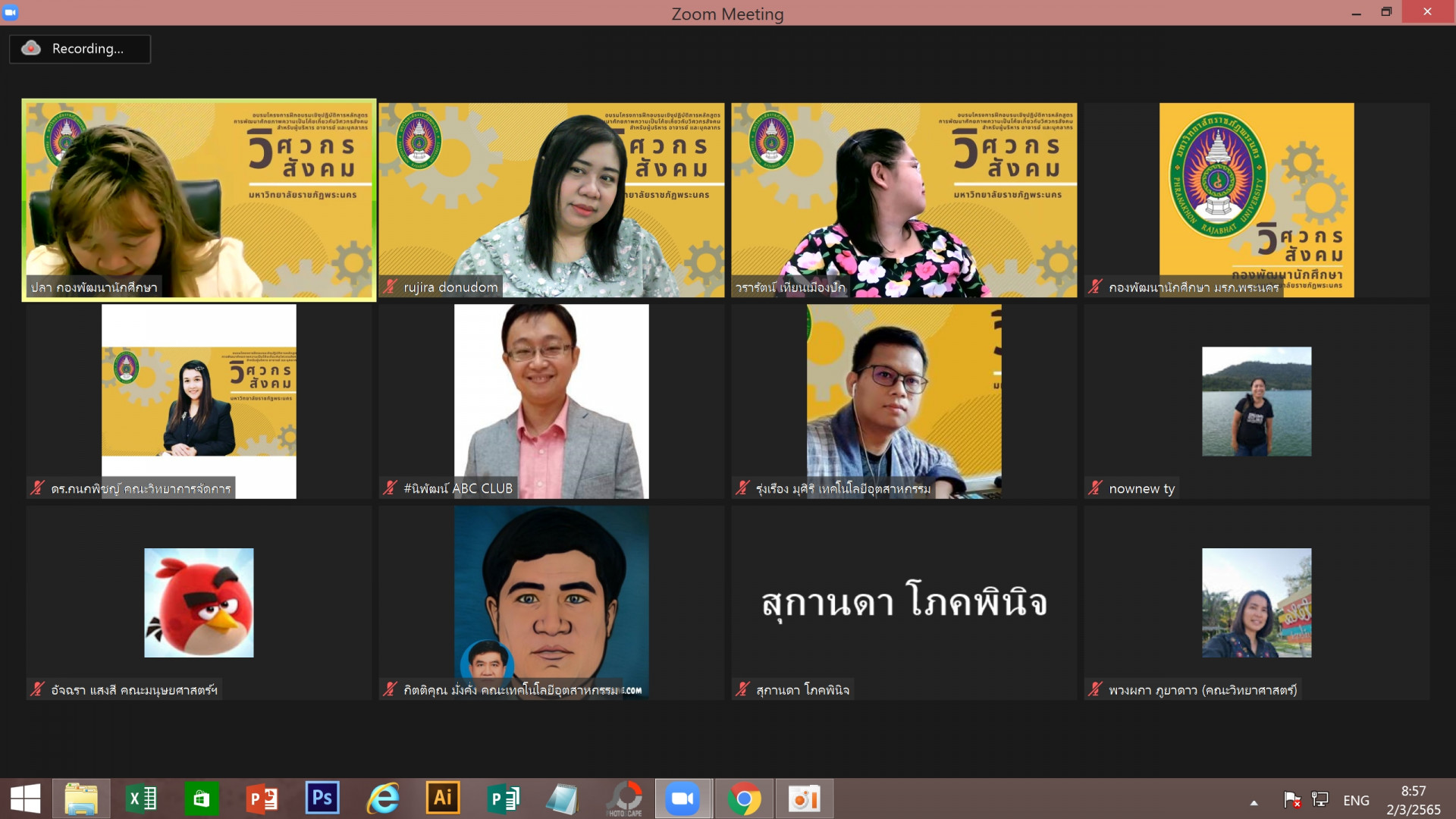Click muted mic icon of nownew ty
1456x819 pixels.
1095,488
